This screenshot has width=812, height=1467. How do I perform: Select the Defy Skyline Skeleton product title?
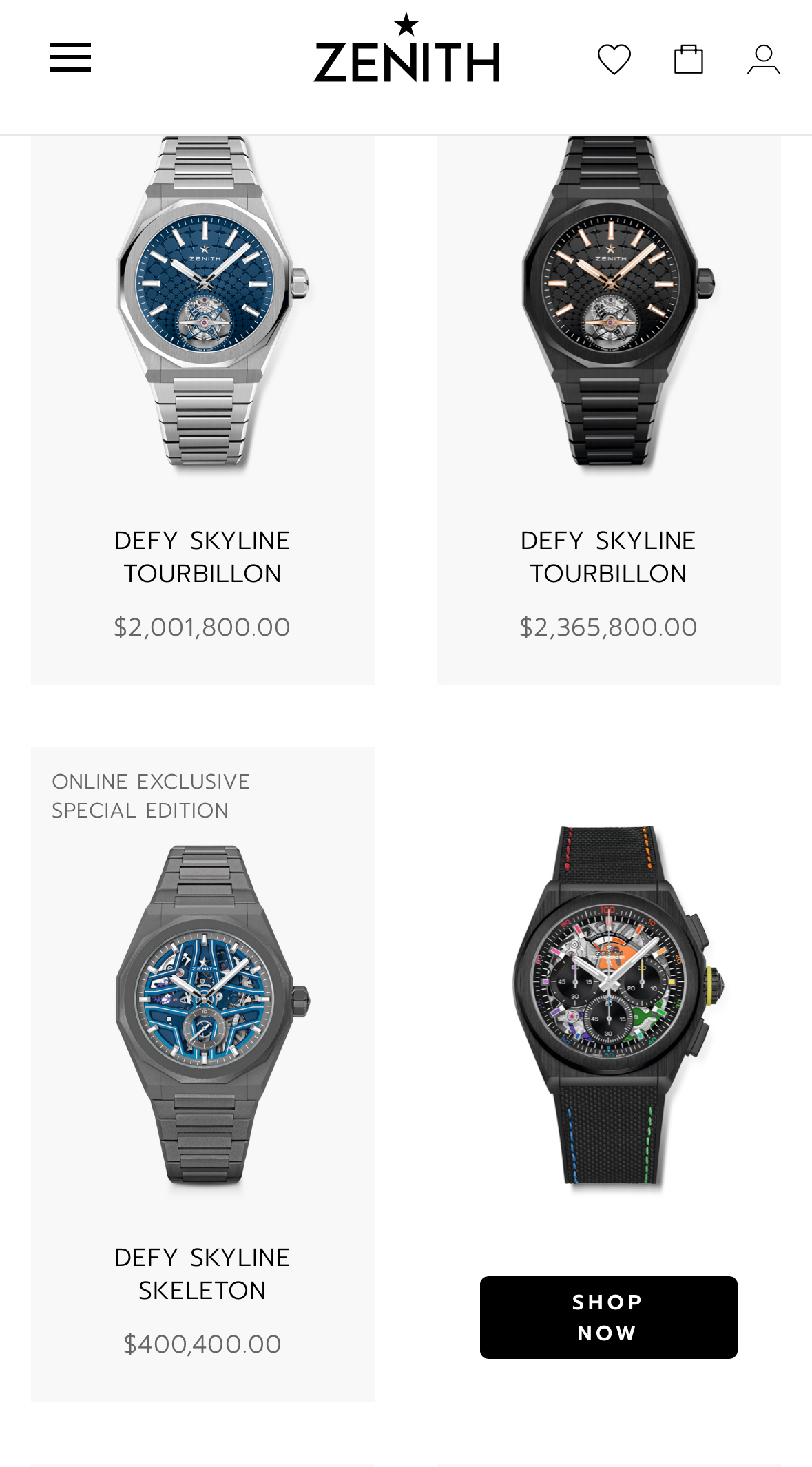pyautogui.click(x=202, y=1273)
